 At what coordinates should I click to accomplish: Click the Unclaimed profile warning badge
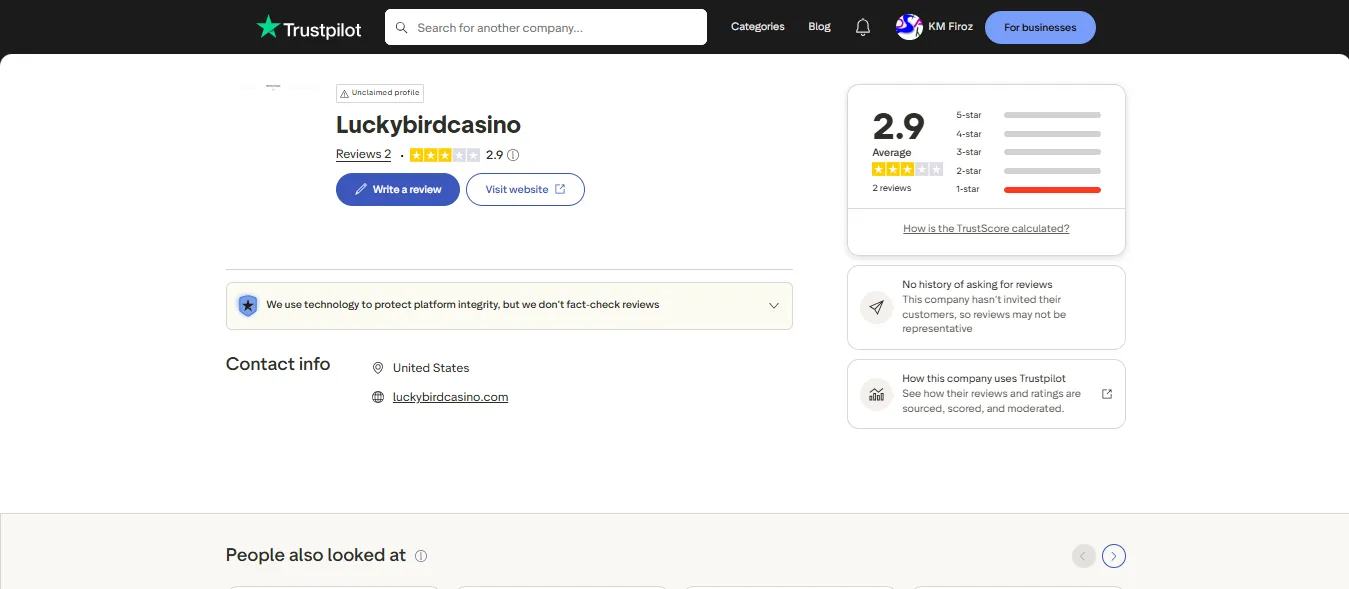pyautogui.click(x=380, y=93)
